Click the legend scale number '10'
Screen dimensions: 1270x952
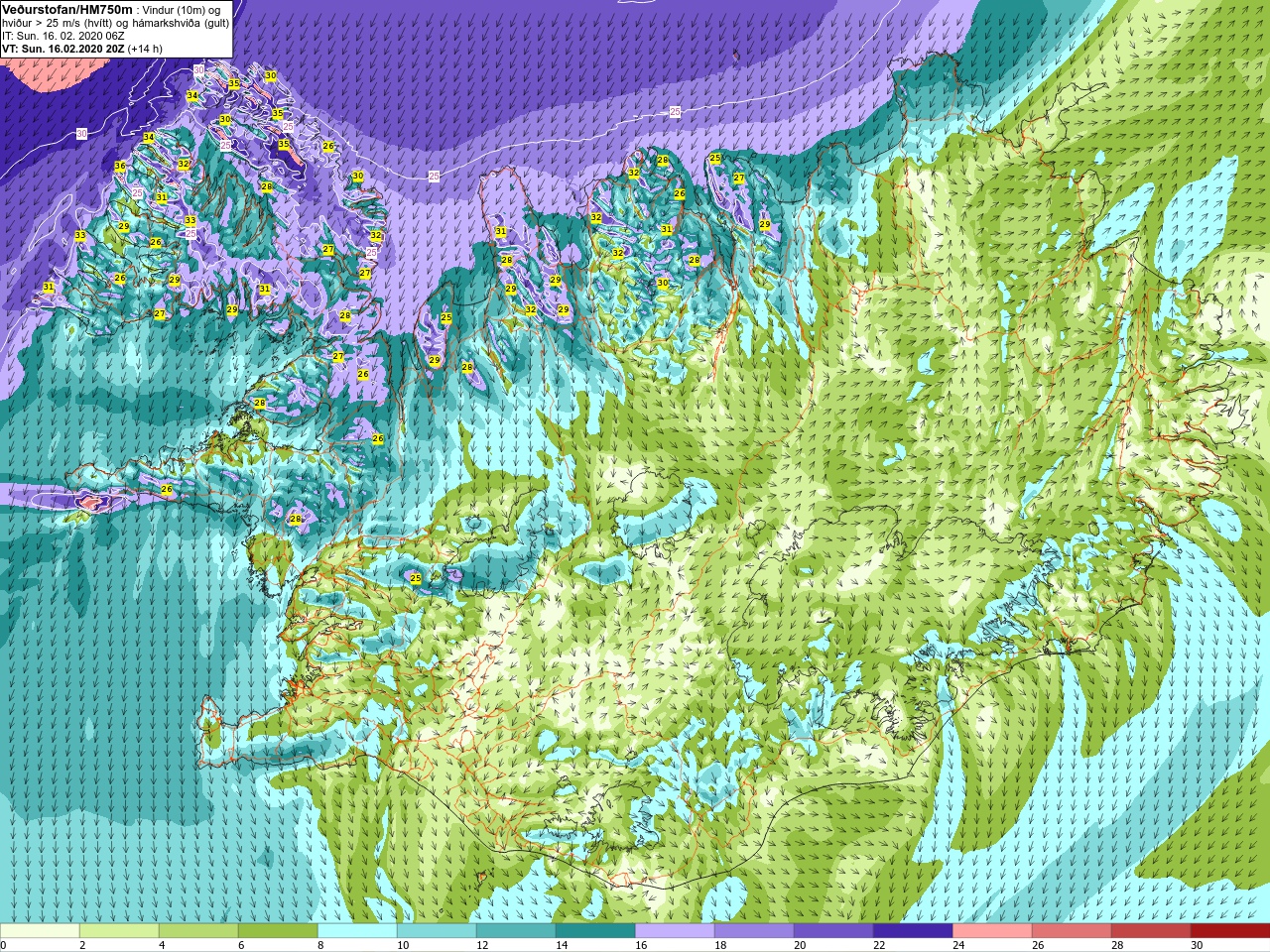[403, 945]
